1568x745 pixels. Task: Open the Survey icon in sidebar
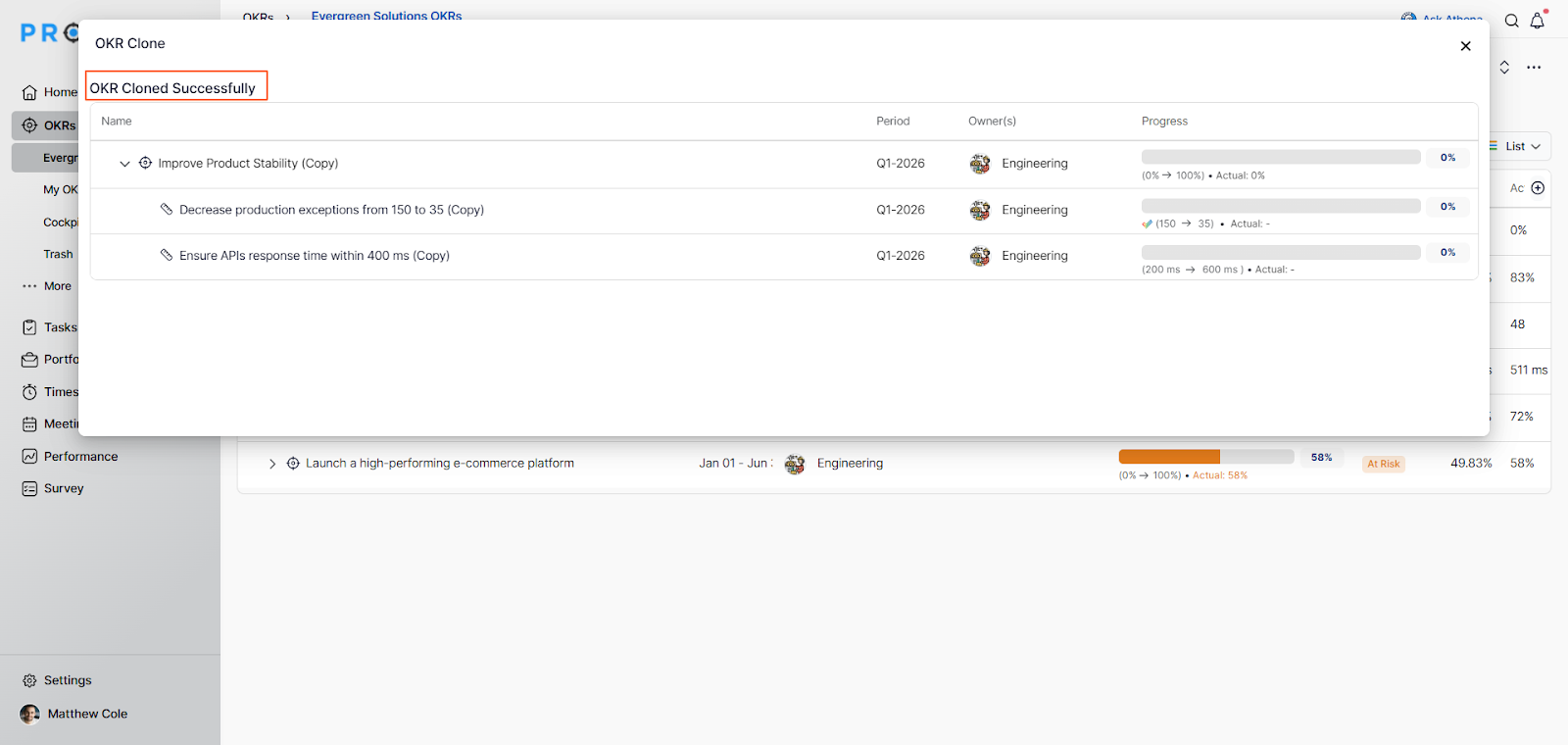point(29,488)
